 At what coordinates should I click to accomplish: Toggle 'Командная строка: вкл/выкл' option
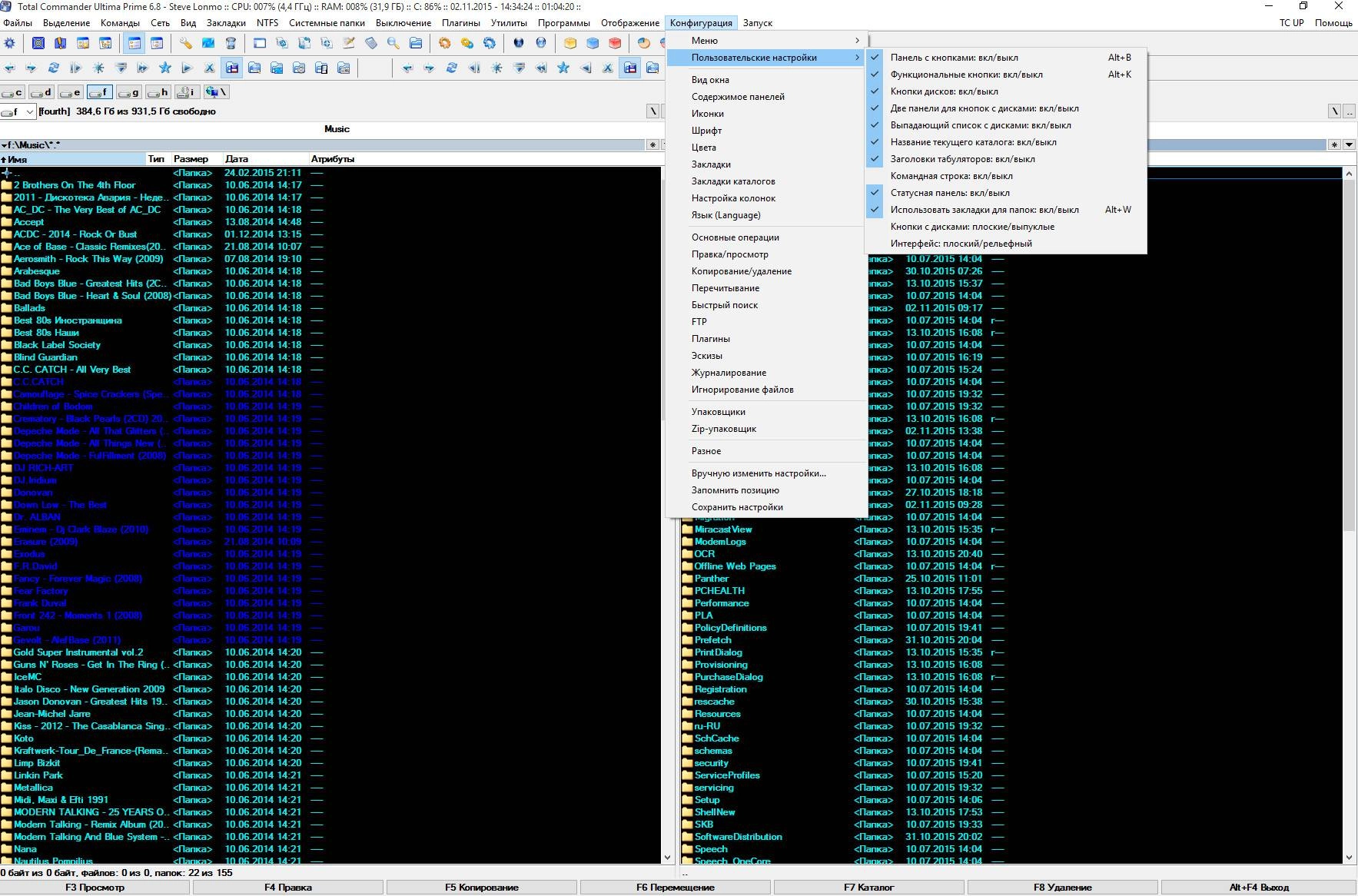point(1005,176)
